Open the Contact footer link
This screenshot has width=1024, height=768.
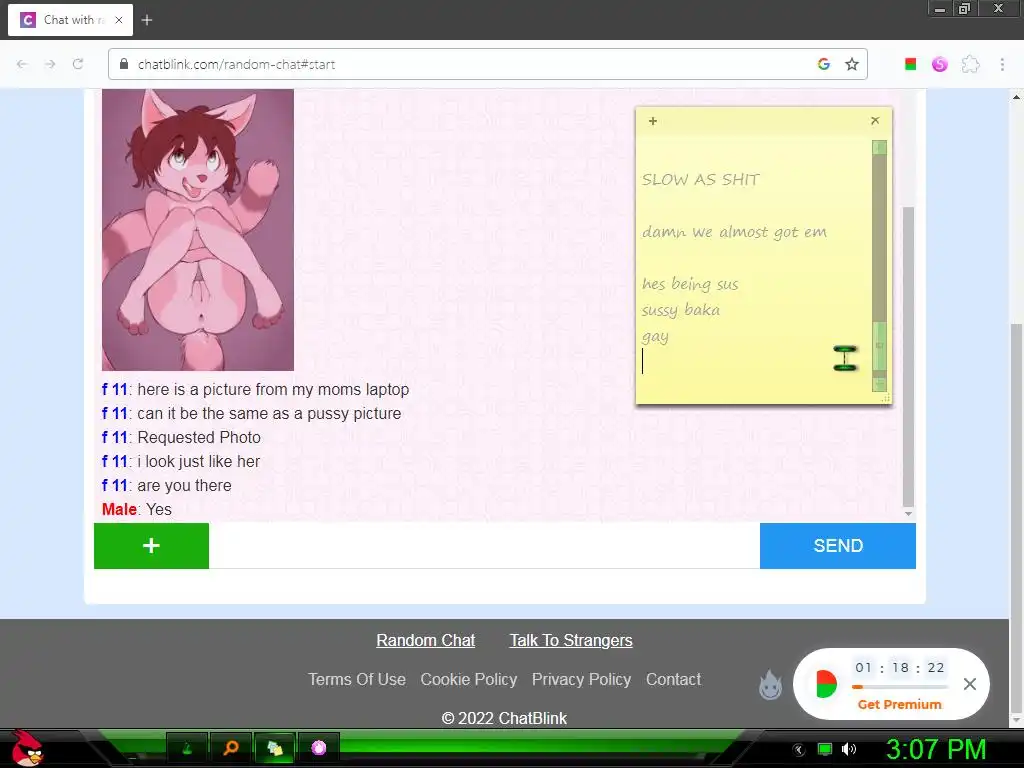pos(673,679)
